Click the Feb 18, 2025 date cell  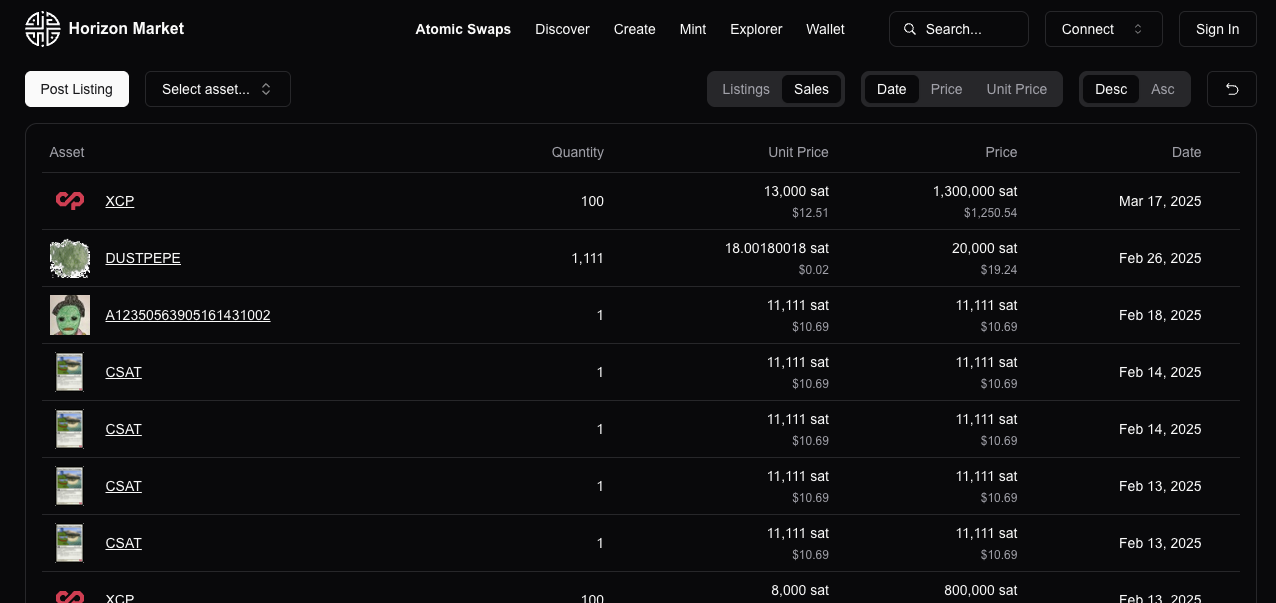coord(1160,315)
